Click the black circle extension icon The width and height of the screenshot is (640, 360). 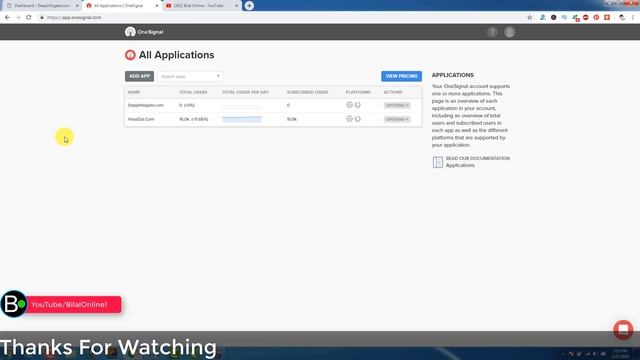(553, 18)
